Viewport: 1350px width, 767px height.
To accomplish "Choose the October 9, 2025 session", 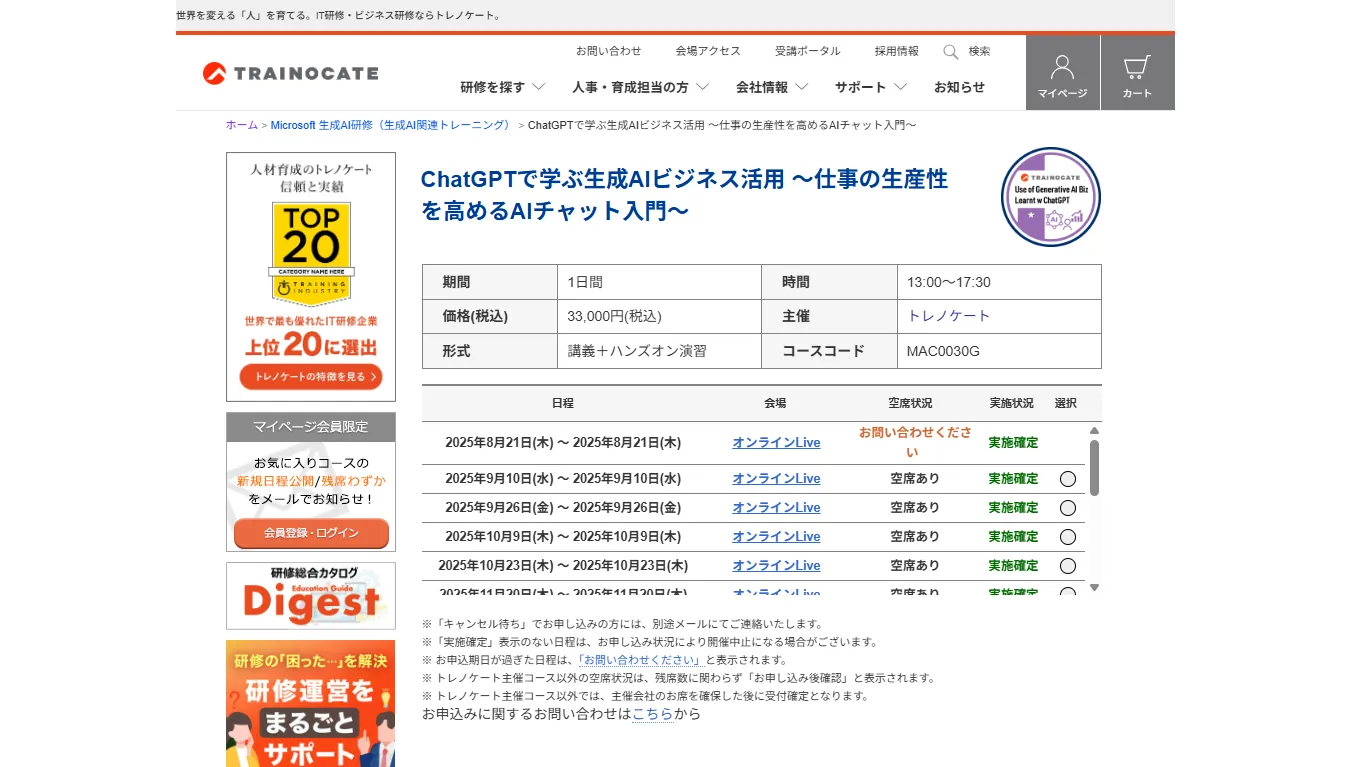I will pyautogui.click(x=1067, y=537).
